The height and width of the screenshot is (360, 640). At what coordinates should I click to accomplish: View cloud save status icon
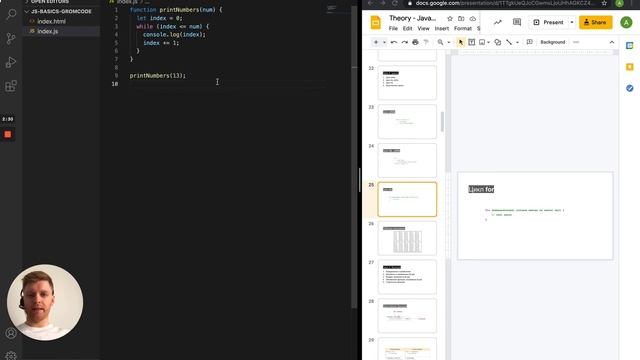[x=473, y=19]
